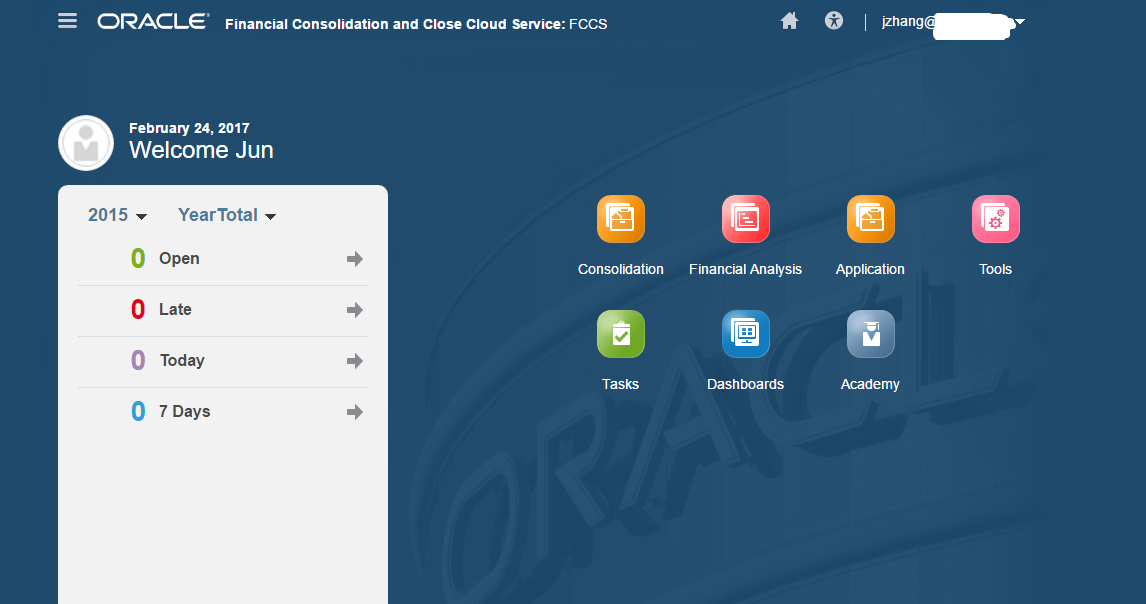Click the Welcome Jun greeting
The width and height of the screenshot is (1146, 604).
tap(201, 150)
